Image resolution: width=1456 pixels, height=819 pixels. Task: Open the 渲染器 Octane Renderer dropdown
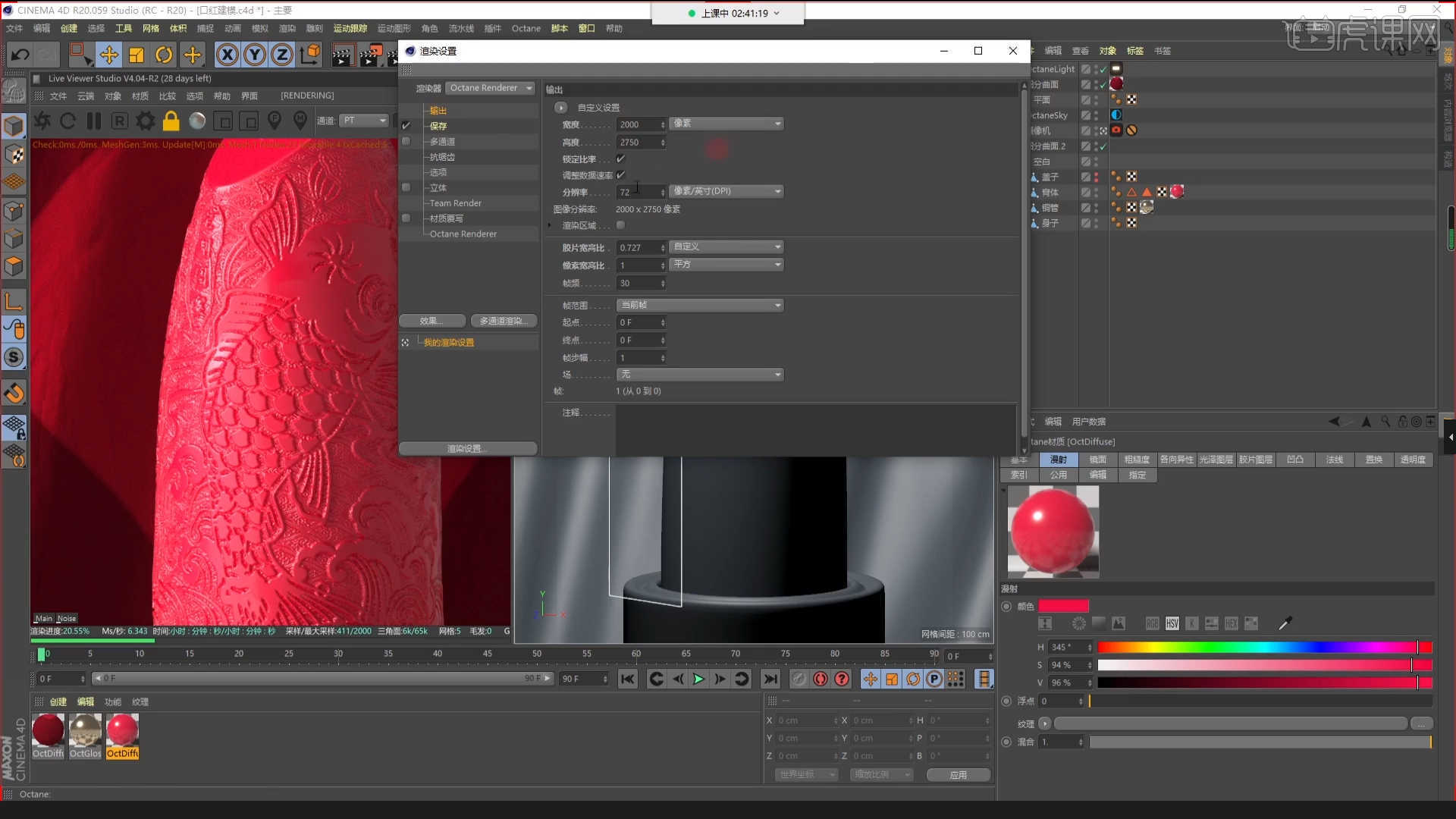490,88
